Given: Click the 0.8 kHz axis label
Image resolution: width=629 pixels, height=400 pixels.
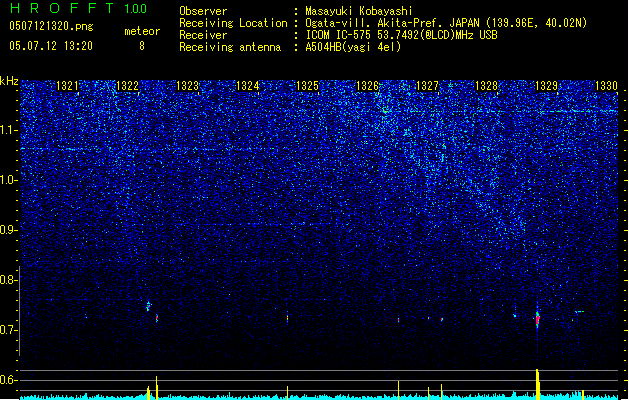Looking at the screenshot, I should click(x=9, y=280).
